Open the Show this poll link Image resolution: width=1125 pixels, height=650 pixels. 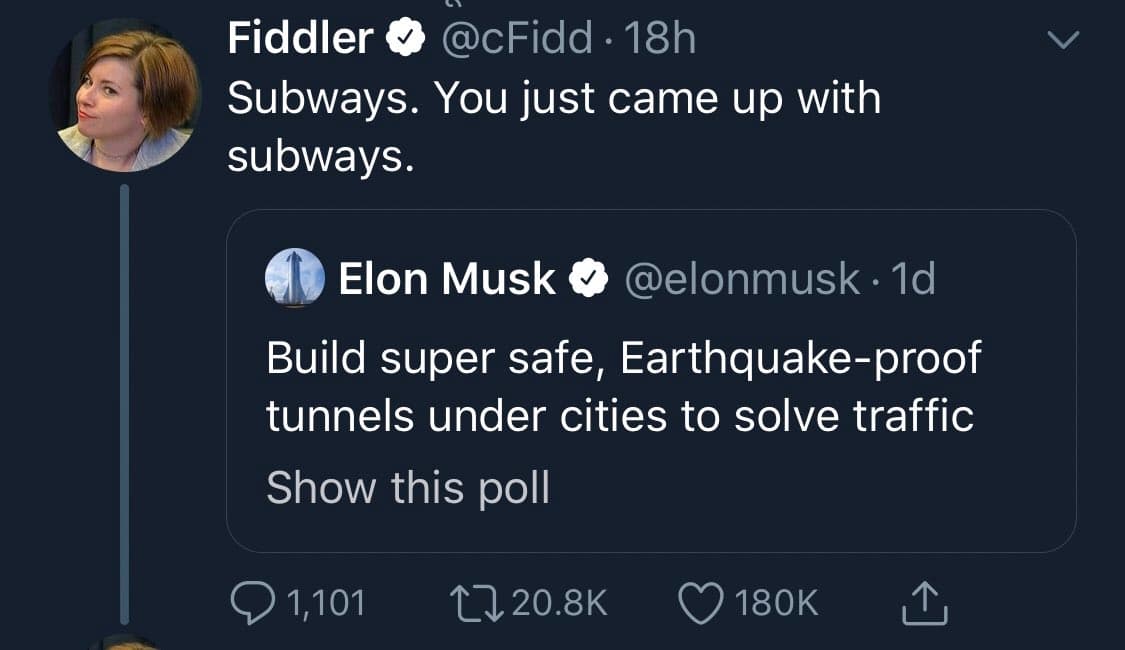pos(408,488)
